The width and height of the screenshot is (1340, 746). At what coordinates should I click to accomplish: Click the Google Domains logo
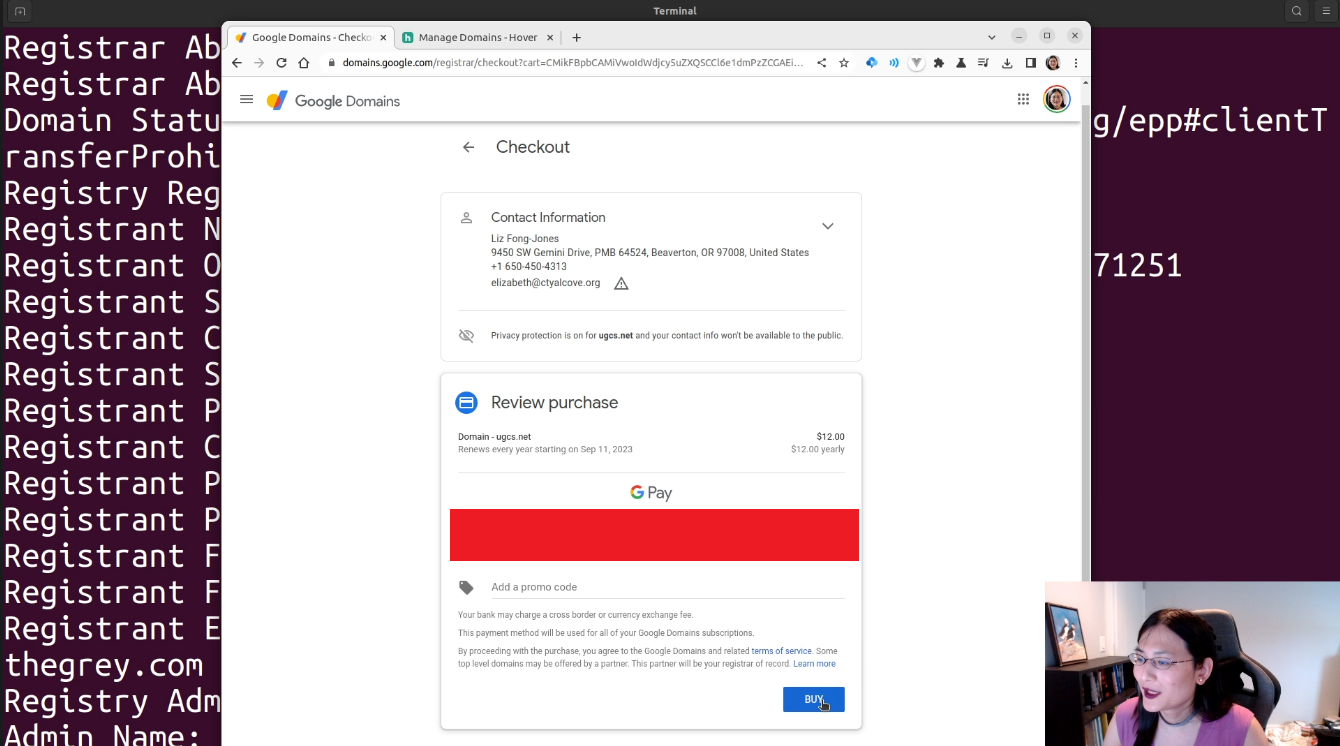point(333,101)
